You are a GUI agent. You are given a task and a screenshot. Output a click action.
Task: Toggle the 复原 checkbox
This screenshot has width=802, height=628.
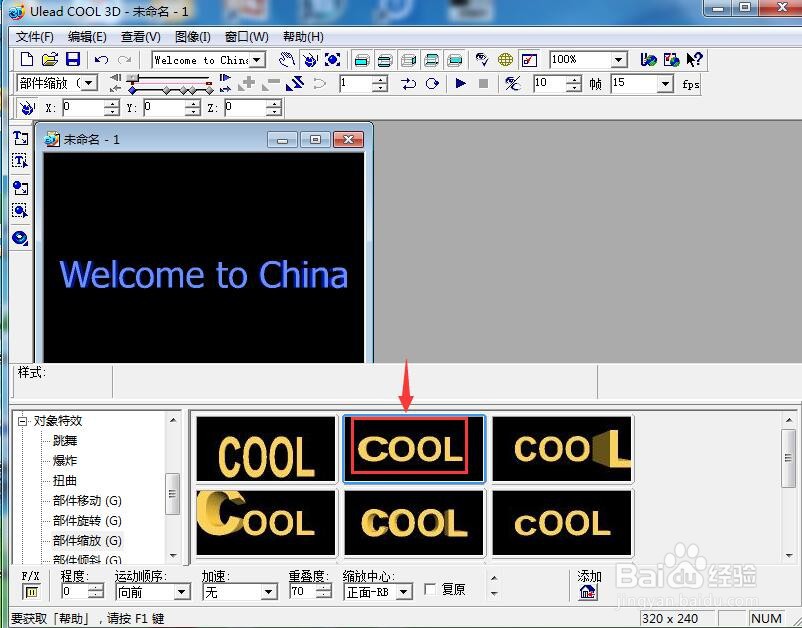[x=430, y=590]
